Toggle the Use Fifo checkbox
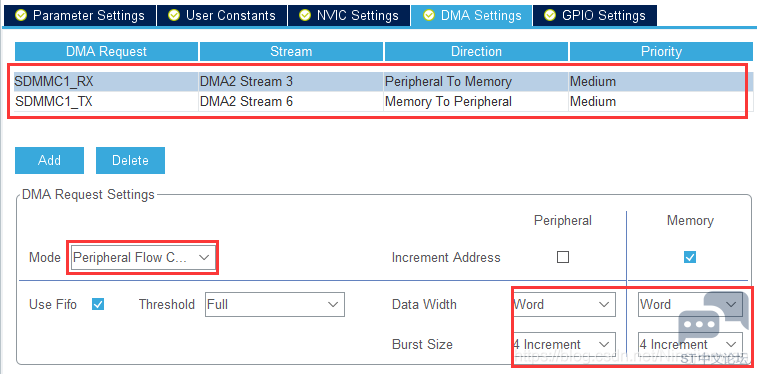Image resolution: width=757 pixels, height=374 pixels. pyautogui.click(x=98, y=305)
